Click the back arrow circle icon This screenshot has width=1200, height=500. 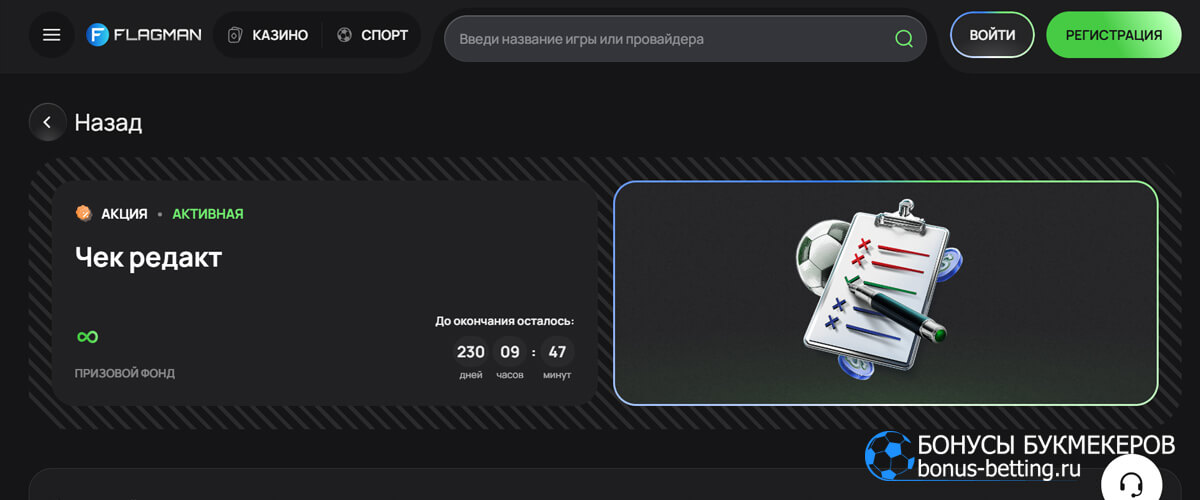[x=47, y=122]
